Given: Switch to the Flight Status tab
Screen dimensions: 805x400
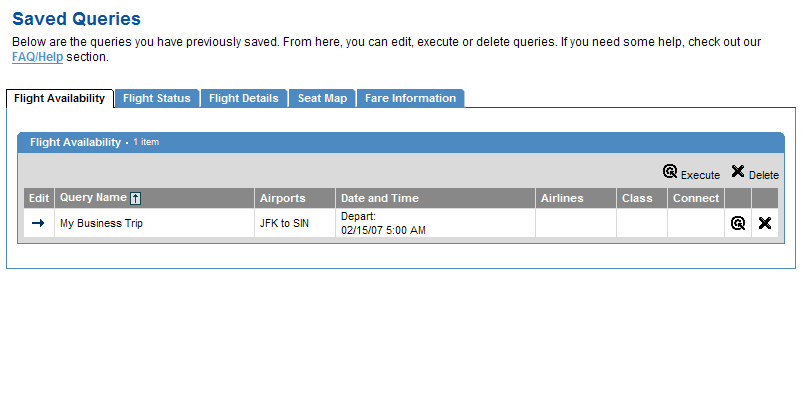Looking at the screenshot, I should pos(157,98).
